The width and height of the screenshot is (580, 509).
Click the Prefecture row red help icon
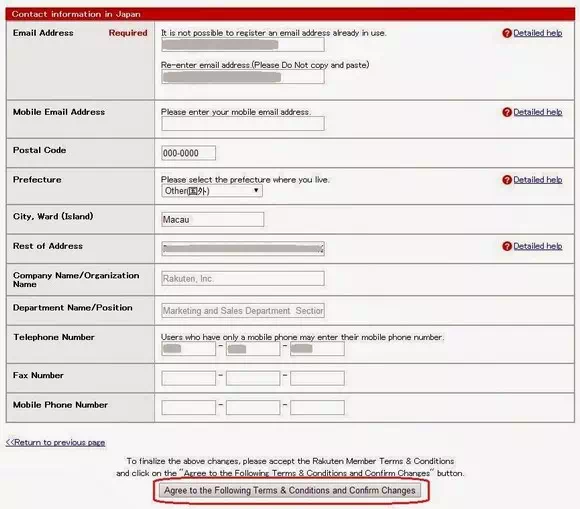tap(507, 180)
